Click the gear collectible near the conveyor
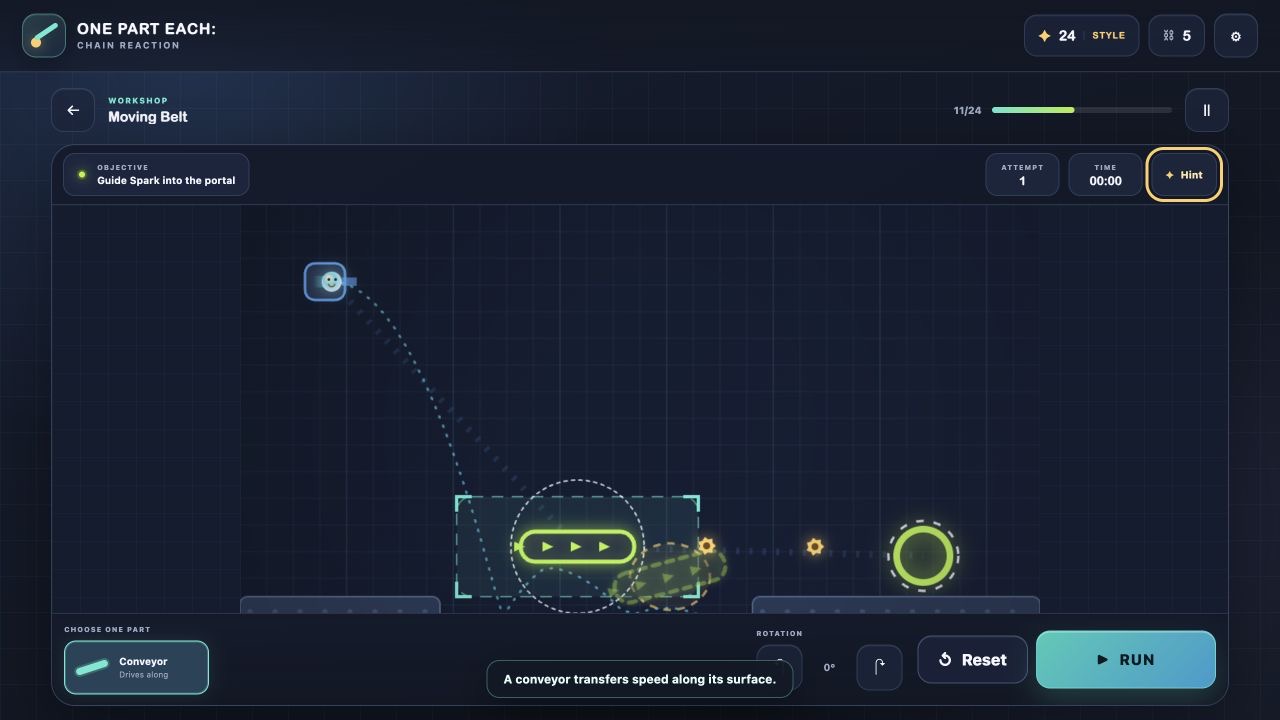The width and height of the screenshot is (1280, 720). [706, 546]
